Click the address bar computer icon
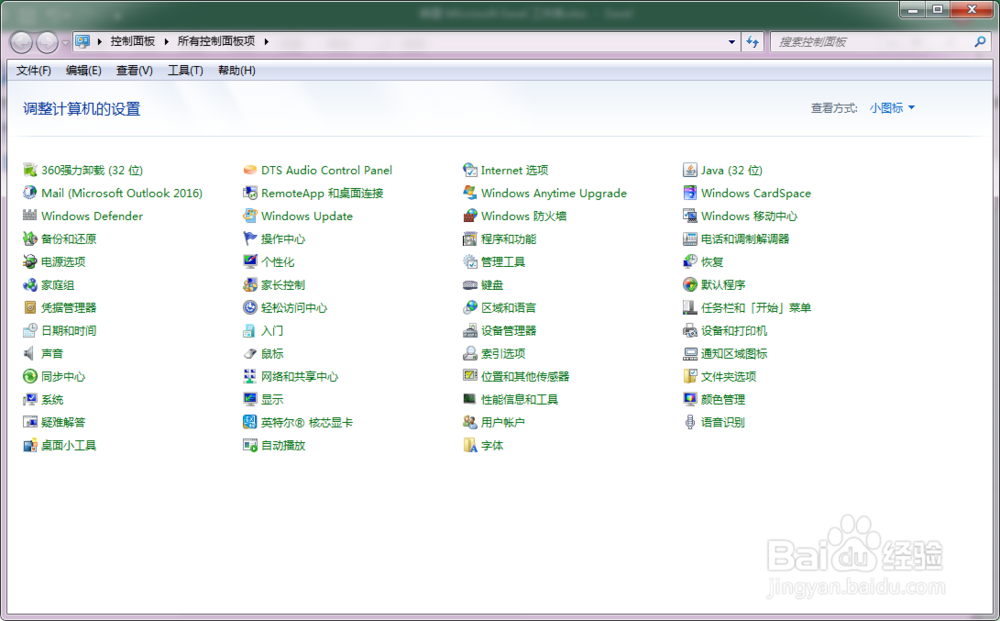 click(82, 42)
